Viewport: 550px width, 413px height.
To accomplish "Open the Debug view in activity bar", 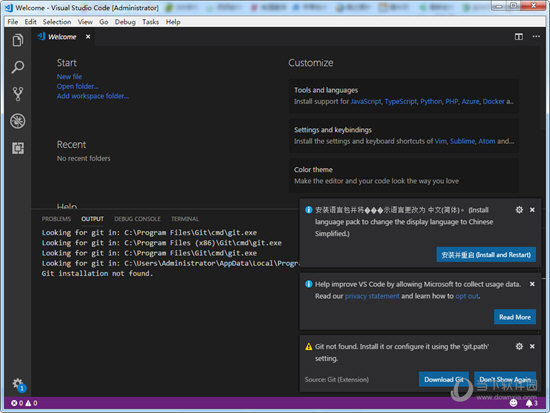I will [x=18, y=121].
